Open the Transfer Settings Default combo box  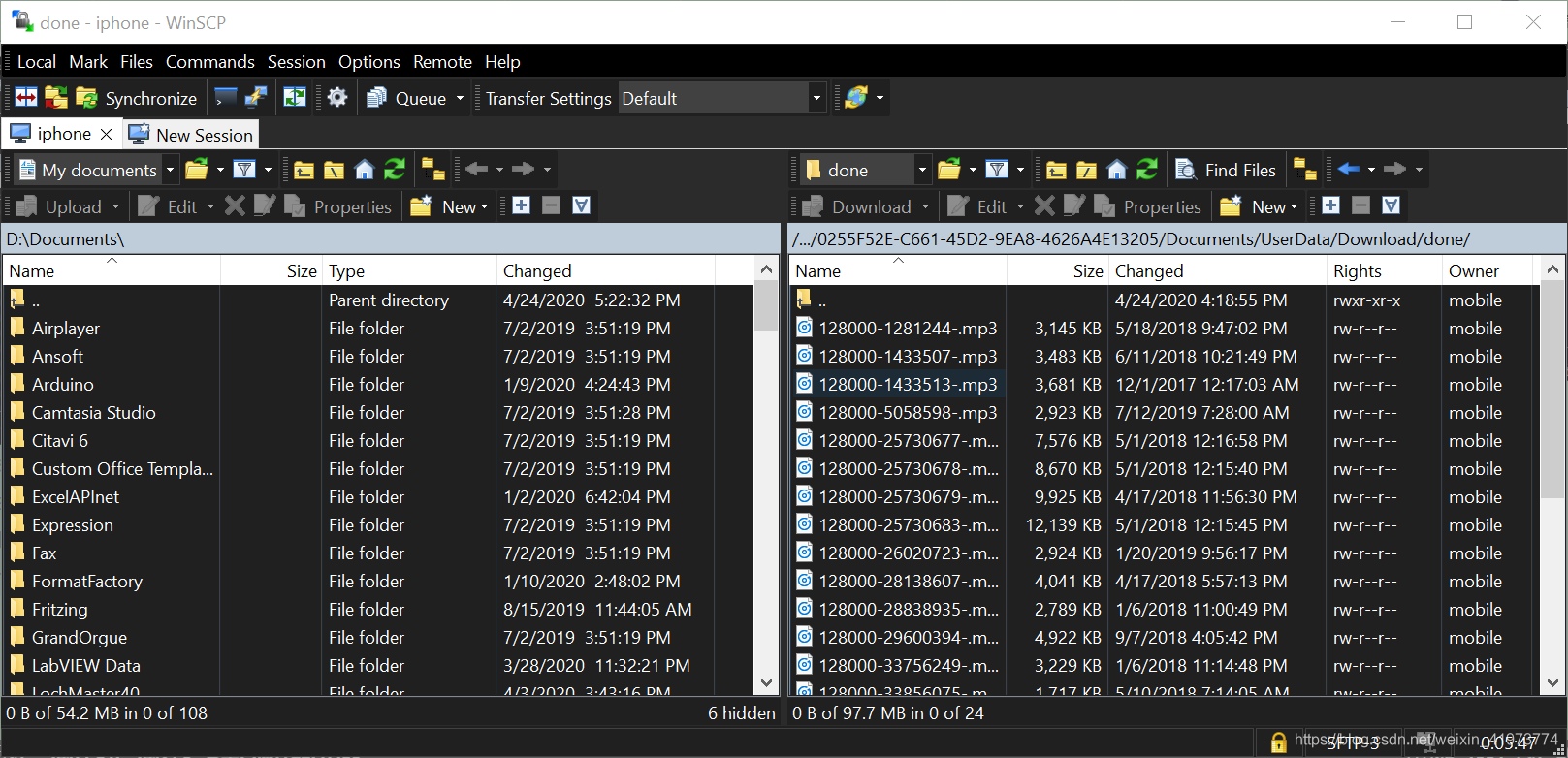coord(721,98)
